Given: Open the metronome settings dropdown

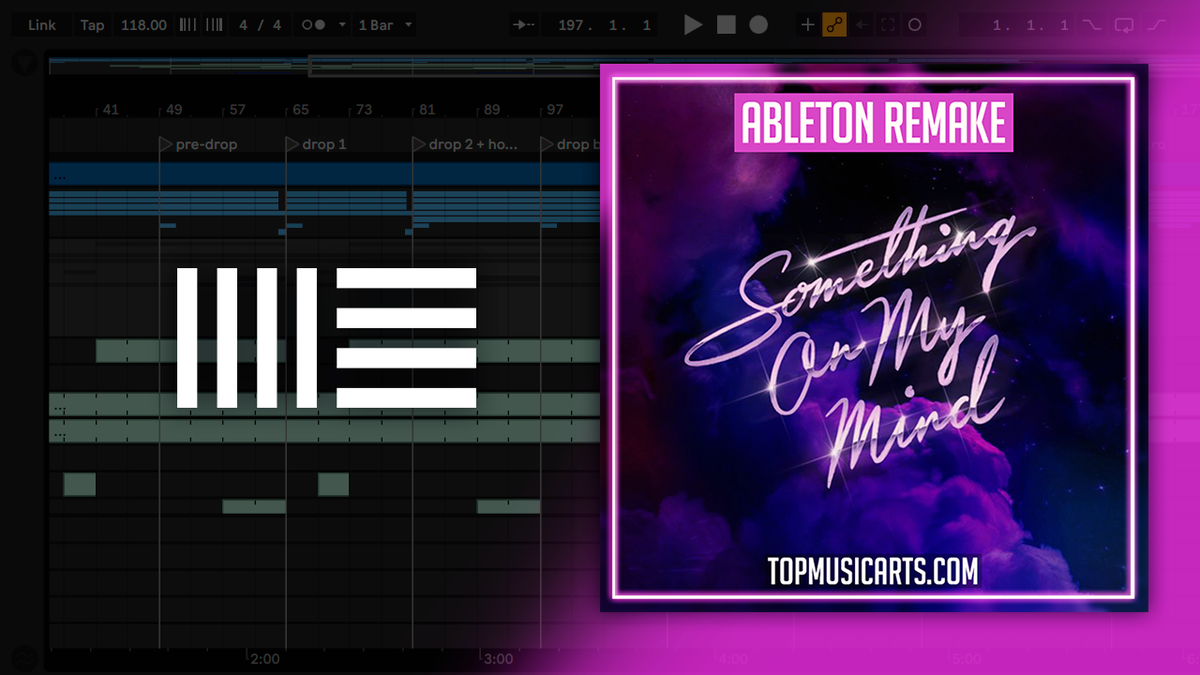Looking at the screenshot, I should pos(340,25).
